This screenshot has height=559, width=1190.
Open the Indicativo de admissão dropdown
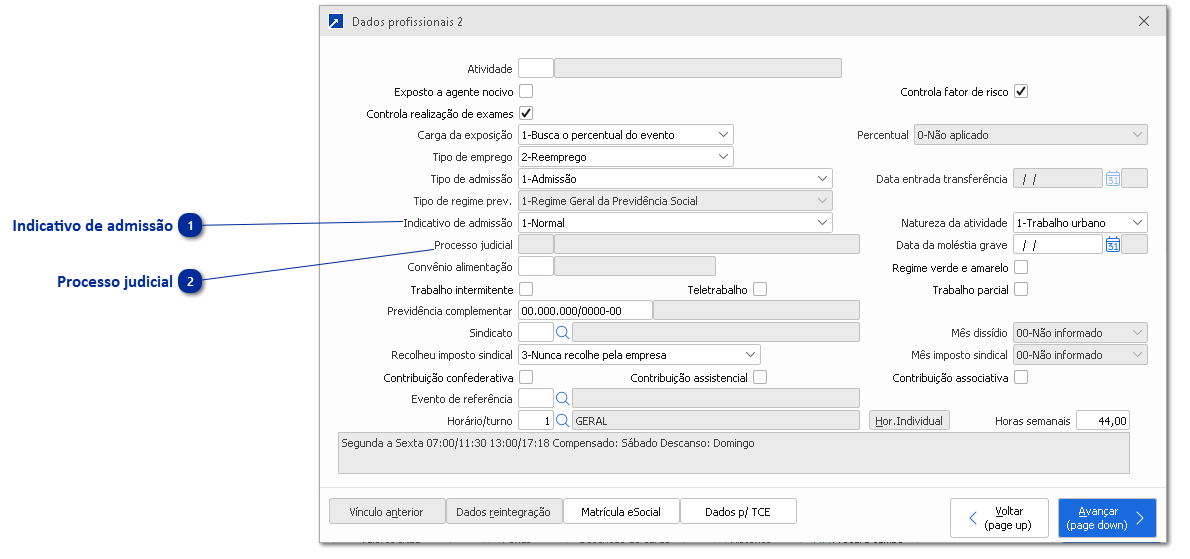pos(822,223)
